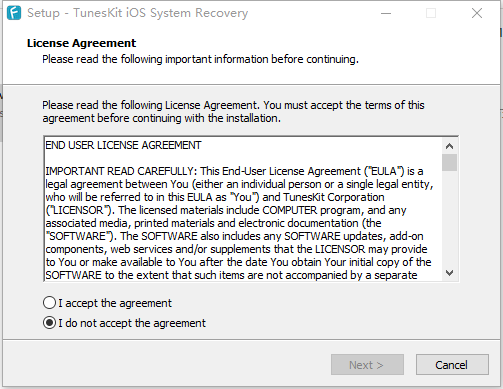
Task: Click the 'License Agreement' page title
Action: click(81, 43)
